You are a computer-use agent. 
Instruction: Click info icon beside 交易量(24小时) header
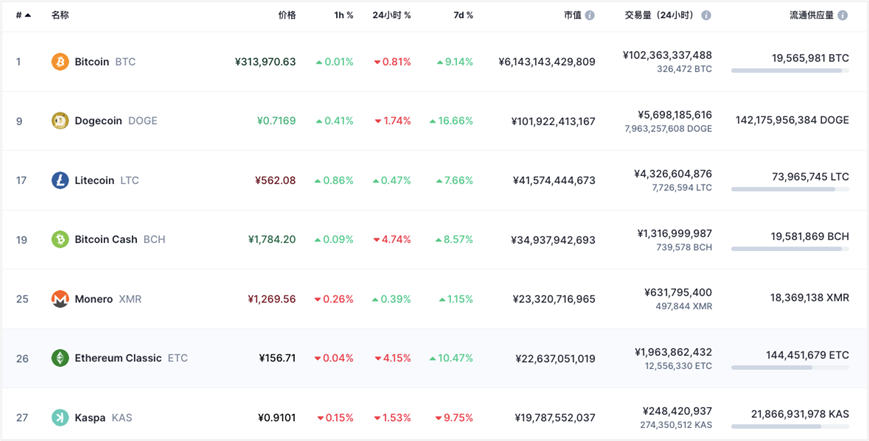(x=706, y=16)
